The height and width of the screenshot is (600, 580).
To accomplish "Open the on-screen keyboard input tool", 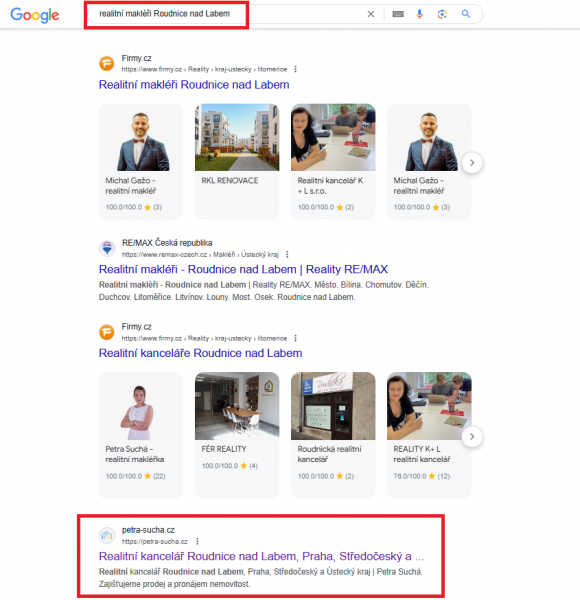I will point(398,14).
